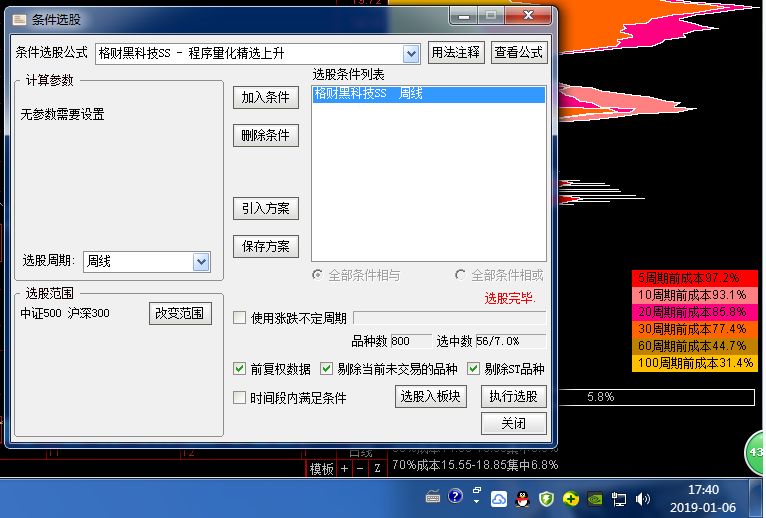Click the brown 60周期前成本44.7% legend
Image resolution: width=766 pixels, height=518 pixels.
tap(694, 346)
